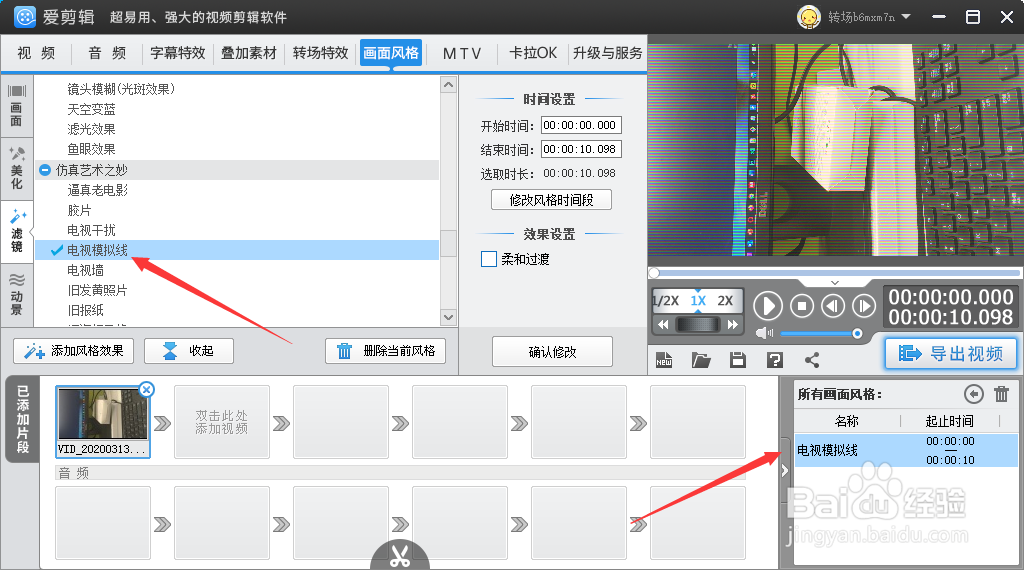Screen dimensions: 1024x570
Task: Click the volume slider handle
Action: click(857, 334)
